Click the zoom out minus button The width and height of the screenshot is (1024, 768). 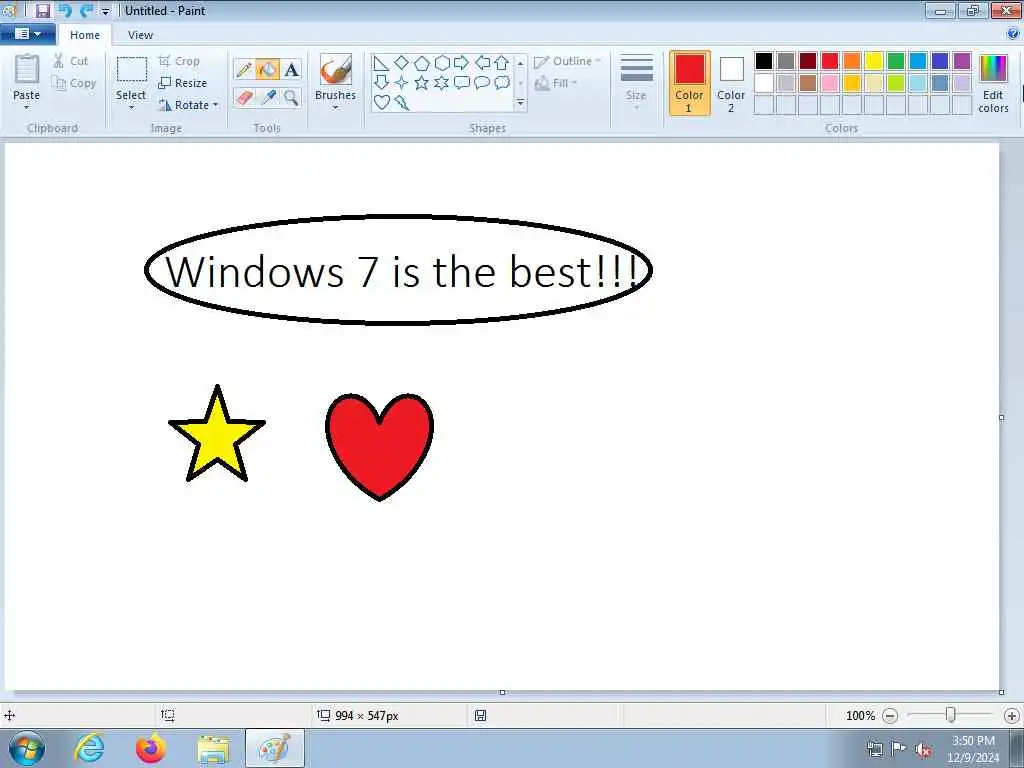pos(889,716)
